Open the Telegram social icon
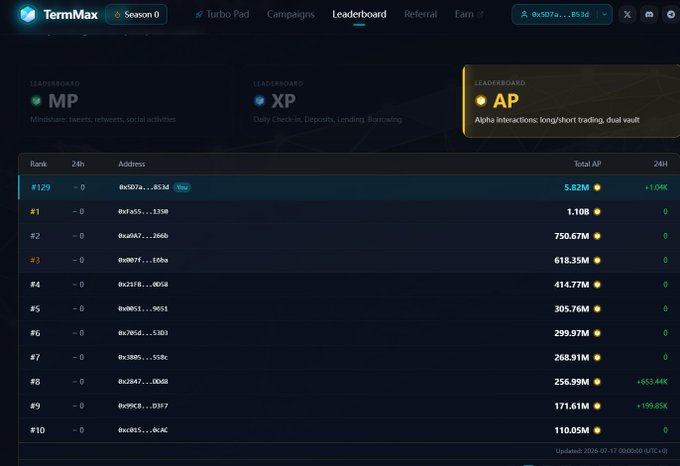This screenshot has width=680, height=466. (671, 14)
